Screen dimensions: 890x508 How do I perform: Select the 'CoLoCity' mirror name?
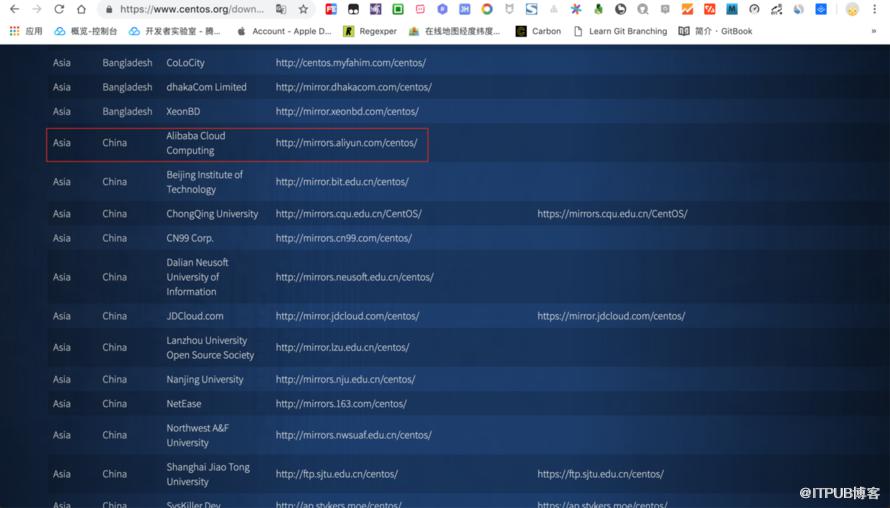pyautogui.click(x=185, y=63)
